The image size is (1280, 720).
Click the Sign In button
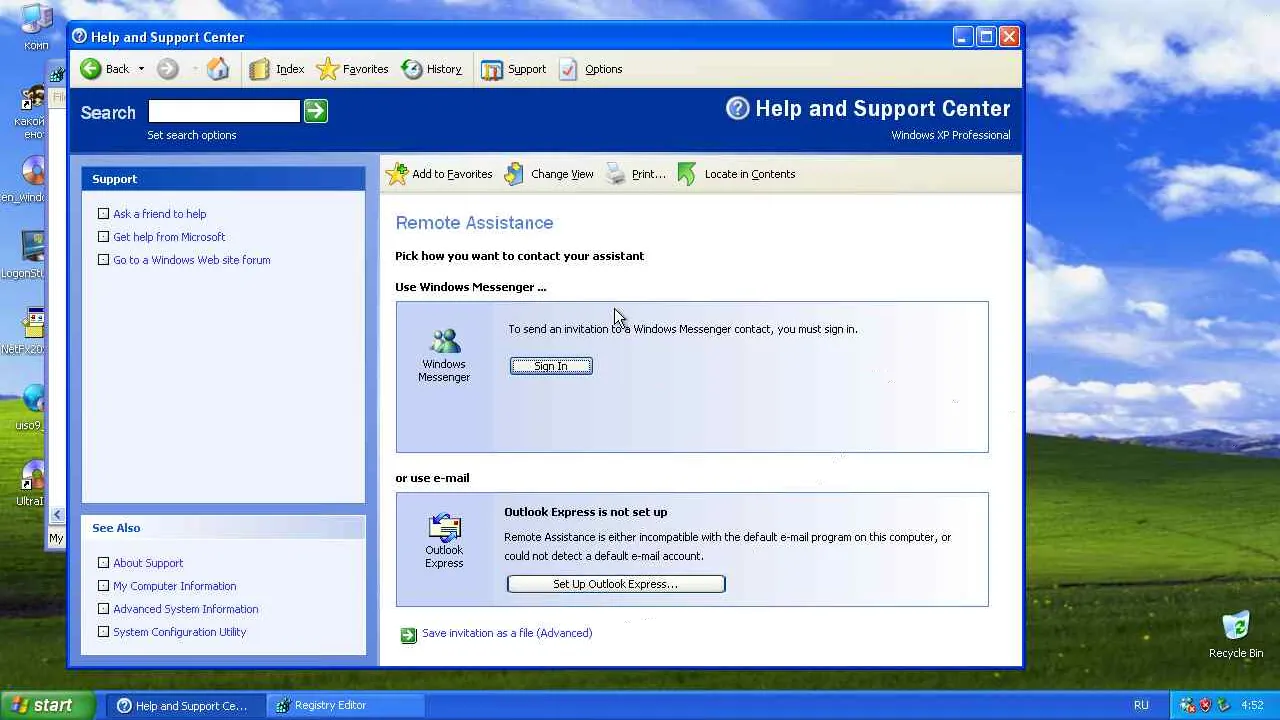551,366
